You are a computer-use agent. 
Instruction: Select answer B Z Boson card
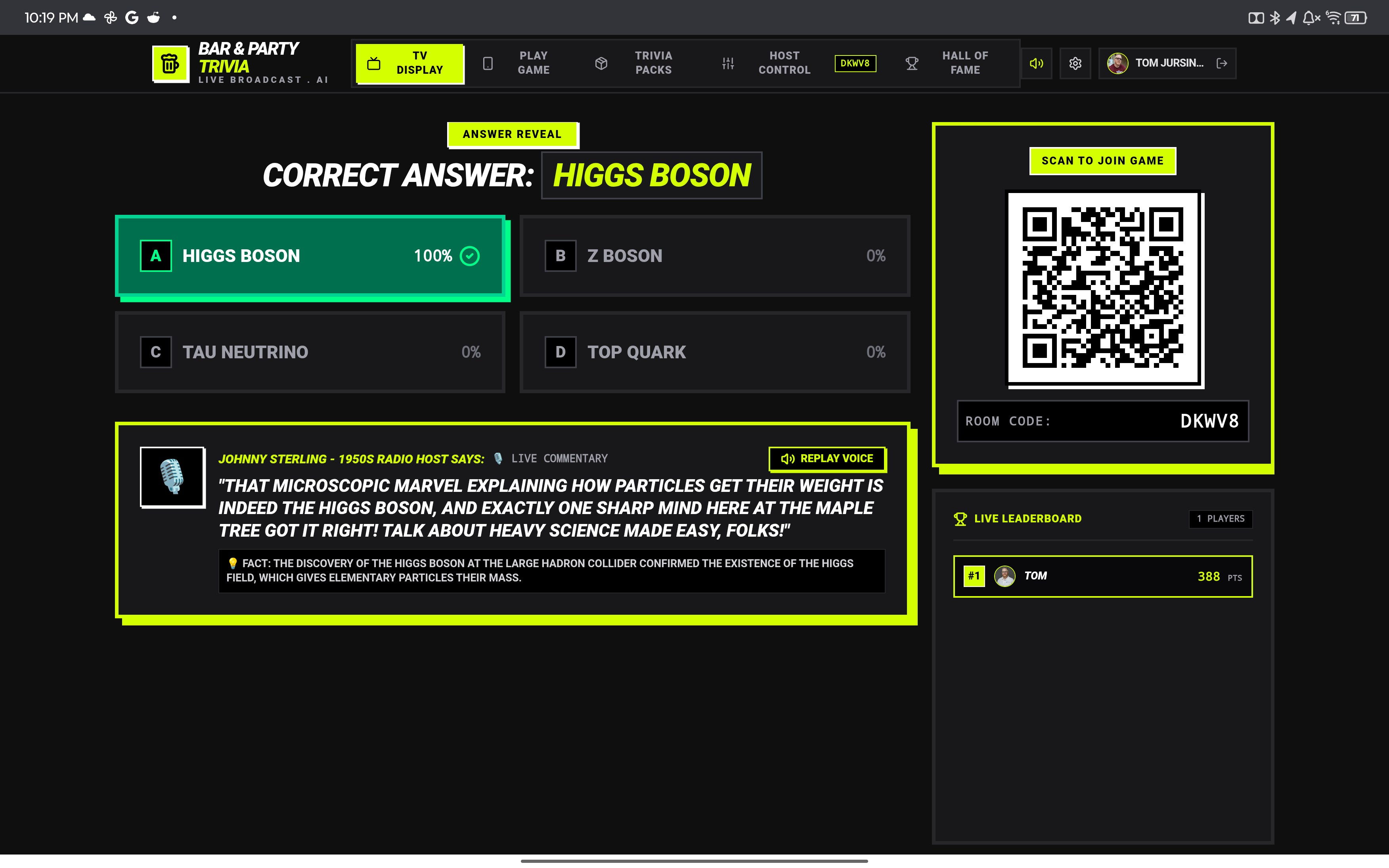(715, 256)
